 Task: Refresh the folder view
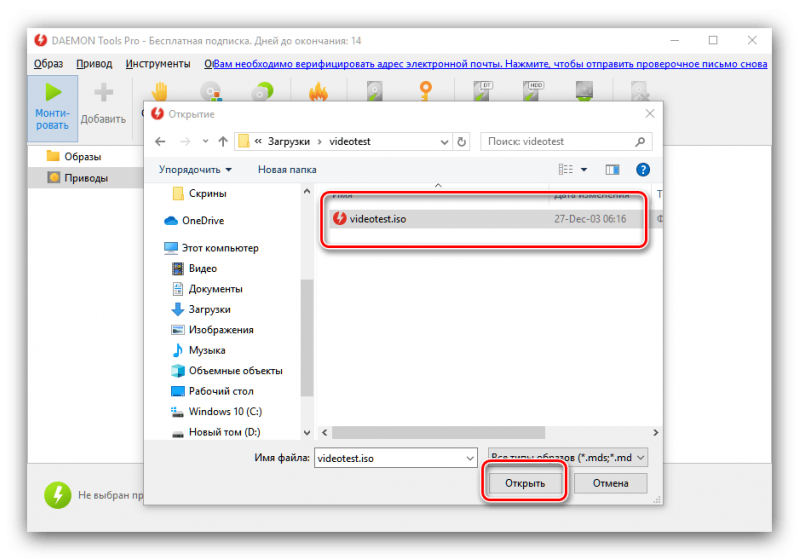tap(462, 142)
